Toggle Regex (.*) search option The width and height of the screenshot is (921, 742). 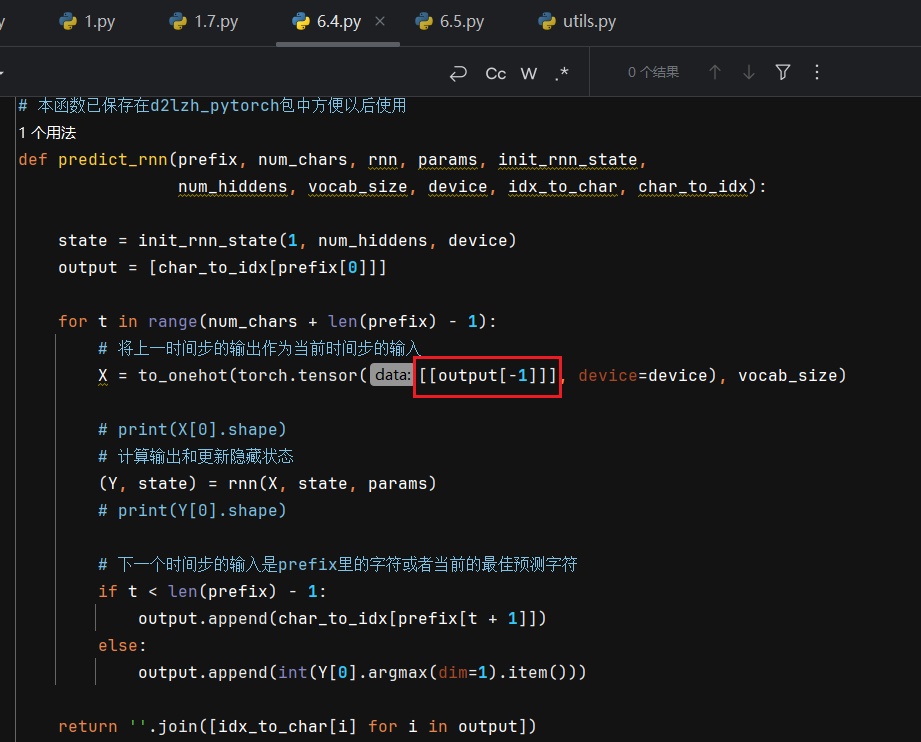(562, 73)
